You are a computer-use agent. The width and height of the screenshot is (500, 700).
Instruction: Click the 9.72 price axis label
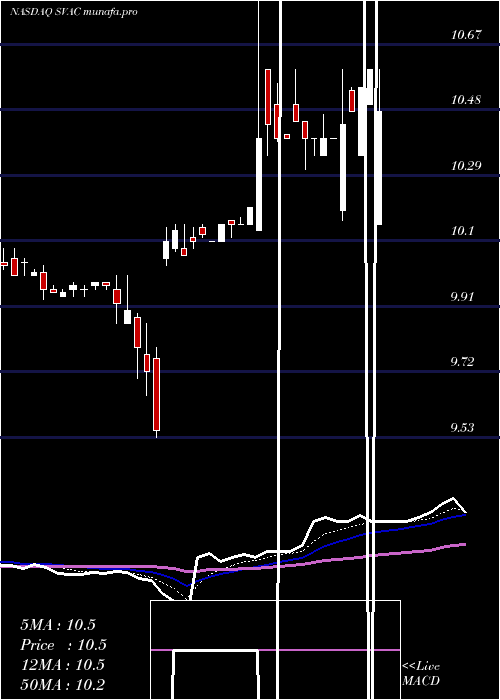464,362
